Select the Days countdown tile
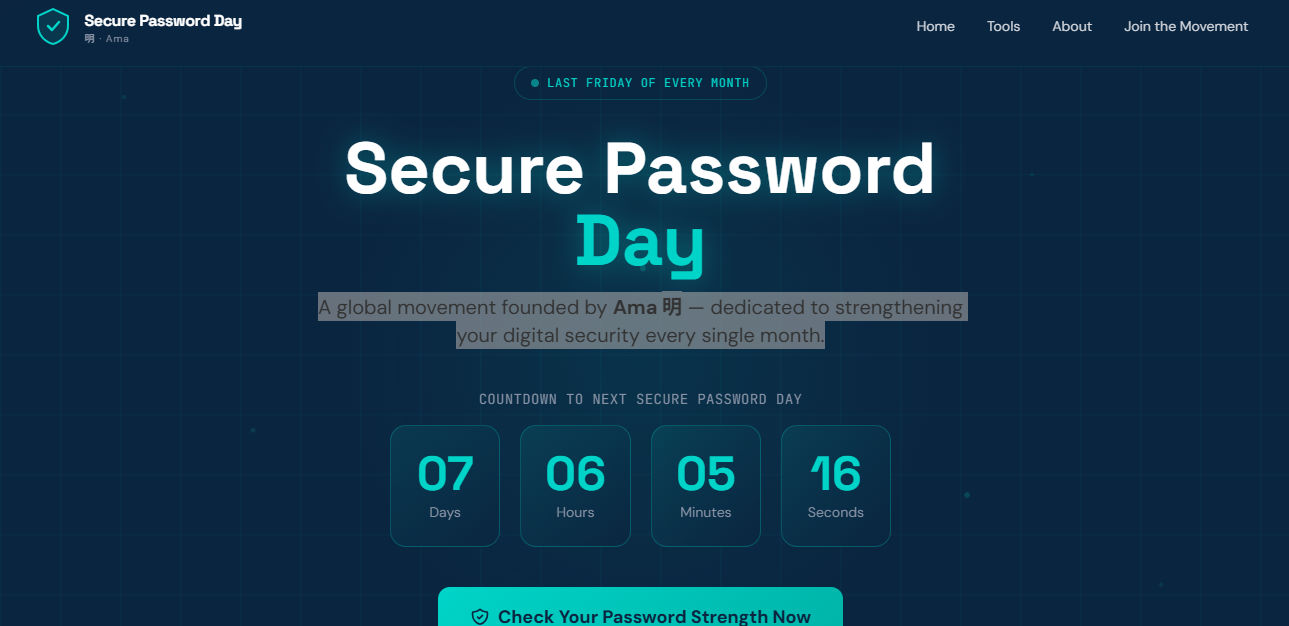1289x626 pixels. click(x=445, y=486)
